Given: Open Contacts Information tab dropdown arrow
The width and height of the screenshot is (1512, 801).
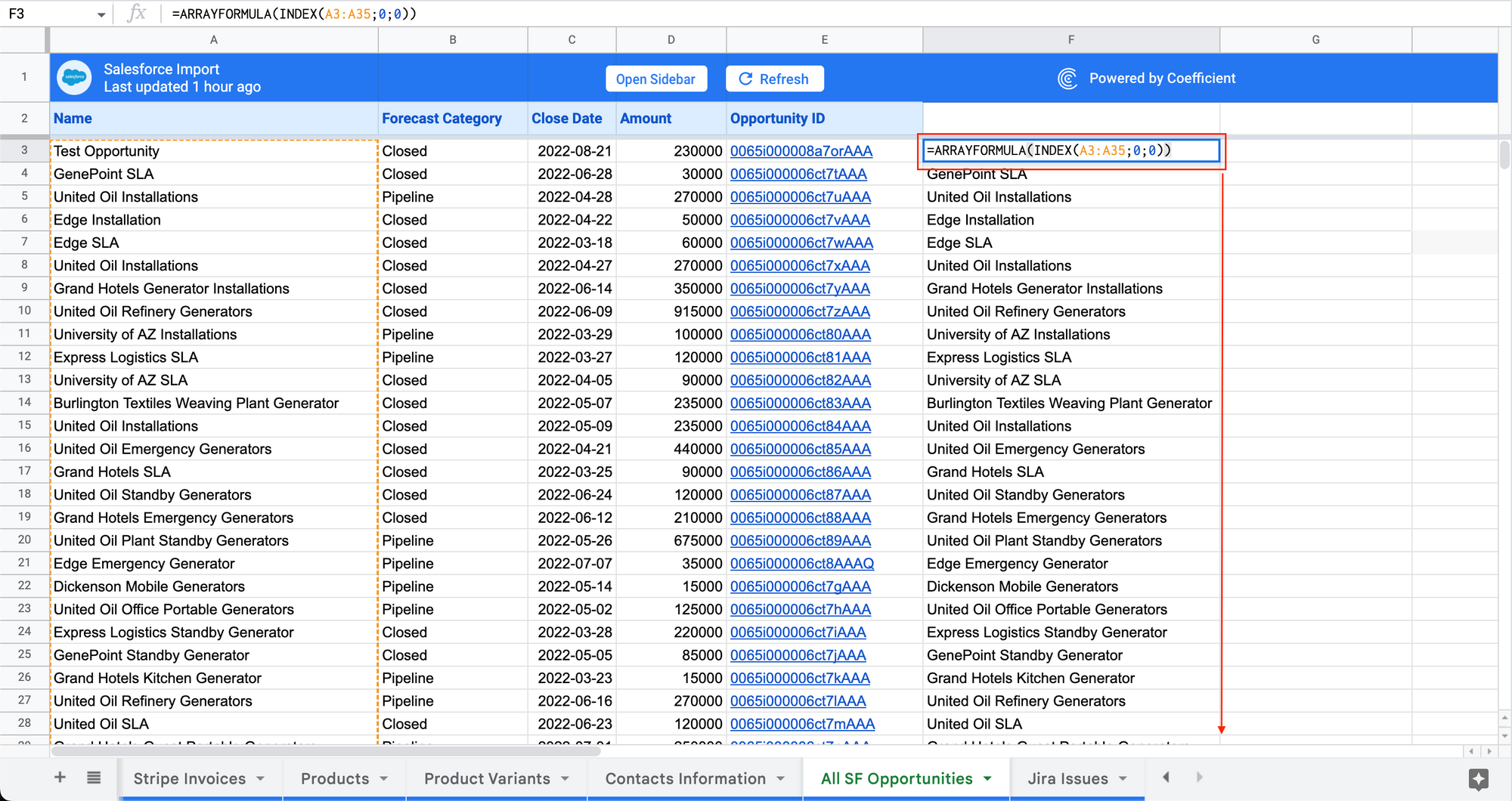Looking at the screenshot, I should 781,778.
